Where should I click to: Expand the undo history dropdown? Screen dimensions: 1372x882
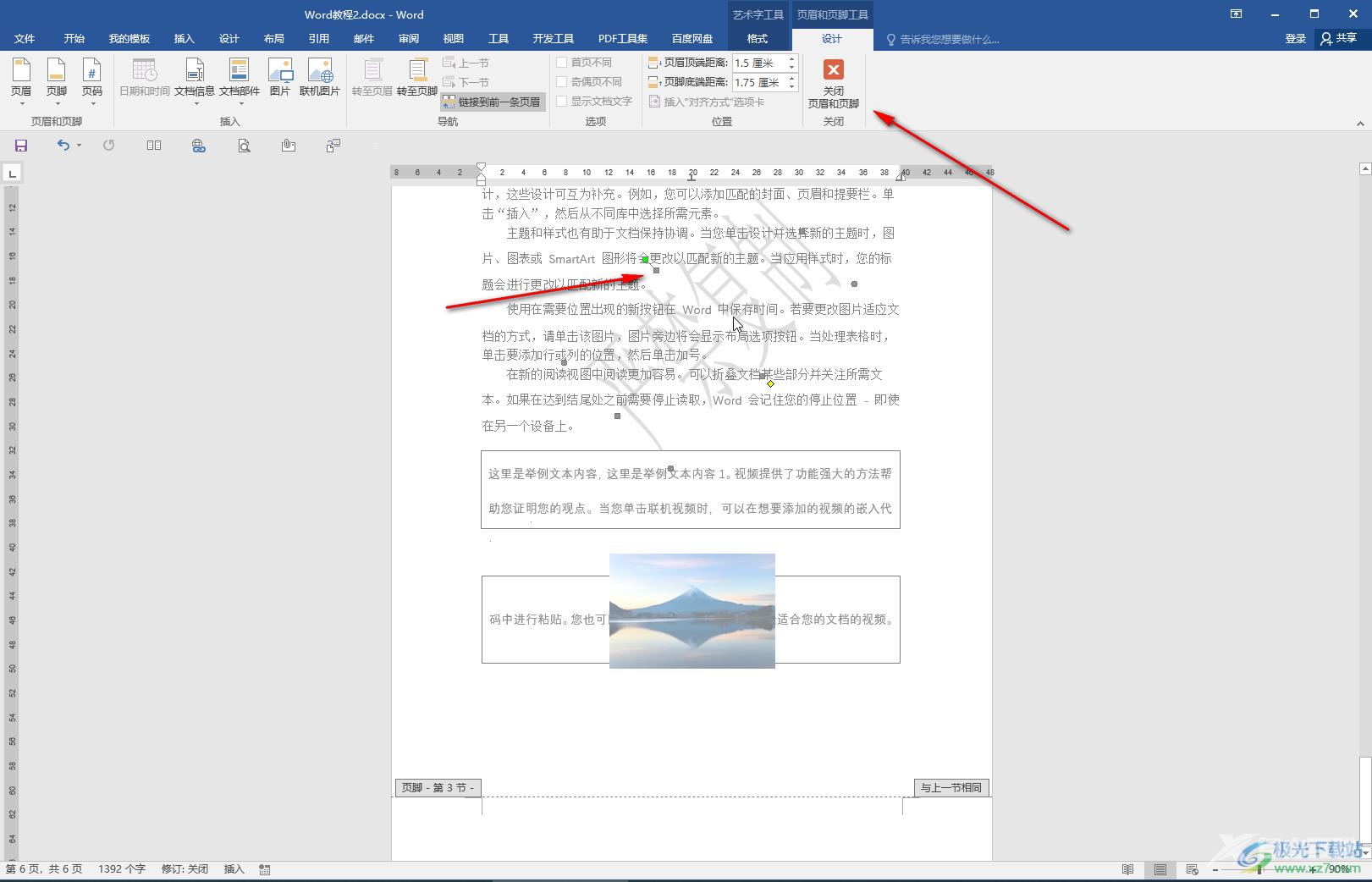[79, 146]
